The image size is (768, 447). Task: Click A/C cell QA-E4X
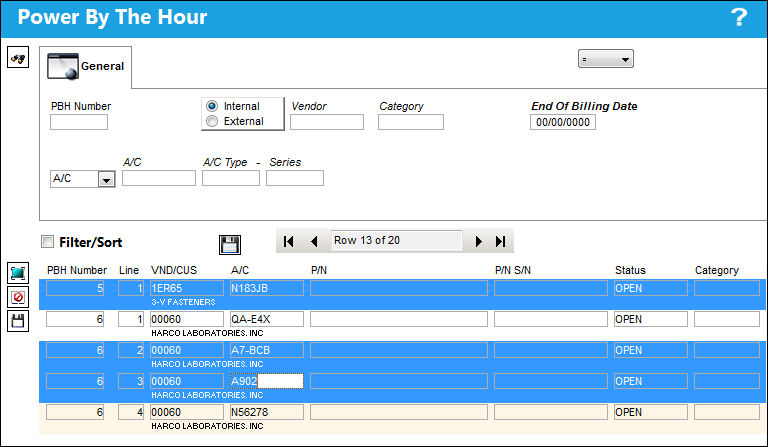(x=266, y=319)
